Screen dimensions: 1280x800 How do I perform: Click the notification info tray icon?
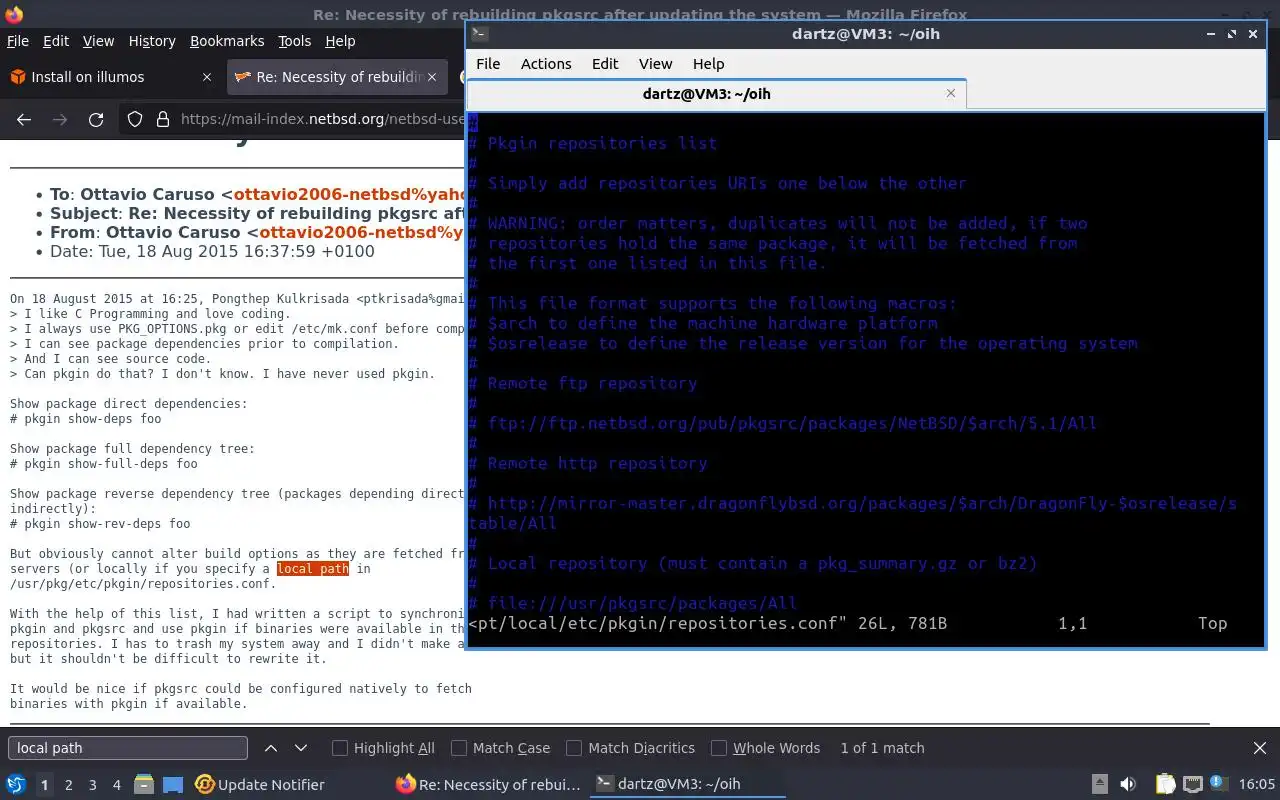click(1219, 784)
